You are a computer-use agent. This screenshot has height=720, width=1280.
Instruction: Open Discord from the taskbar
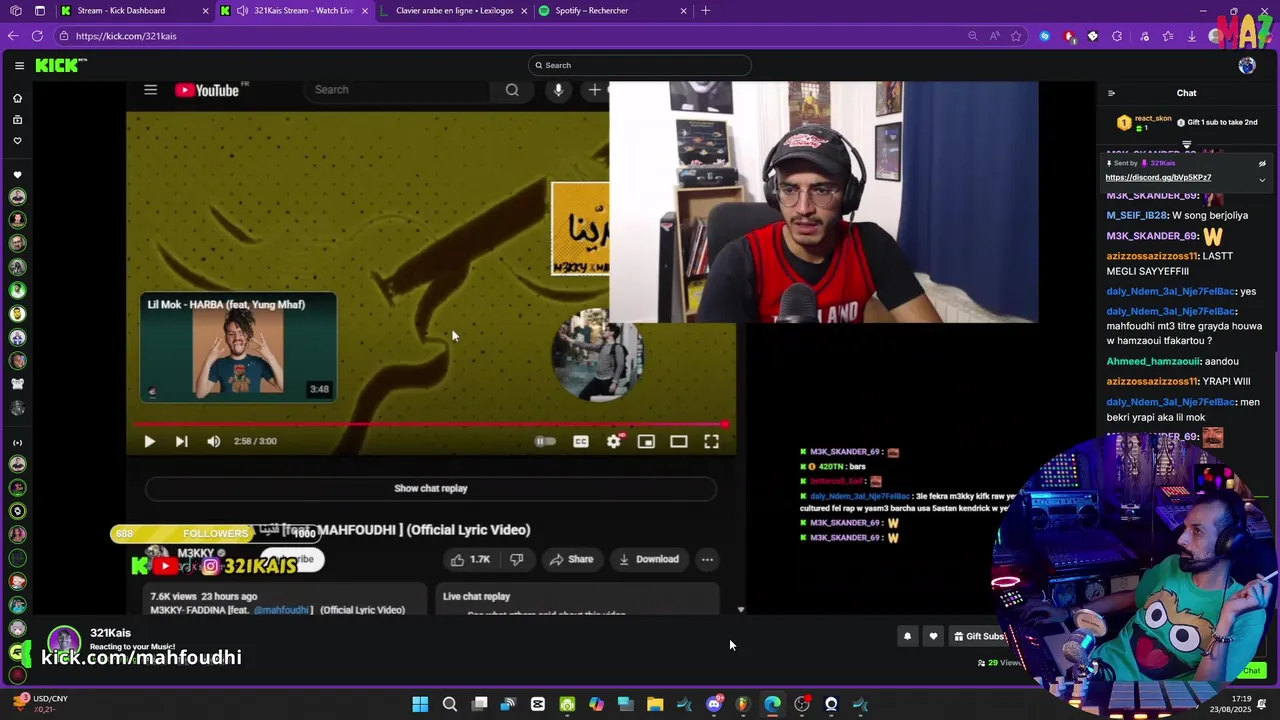point(714,705)
